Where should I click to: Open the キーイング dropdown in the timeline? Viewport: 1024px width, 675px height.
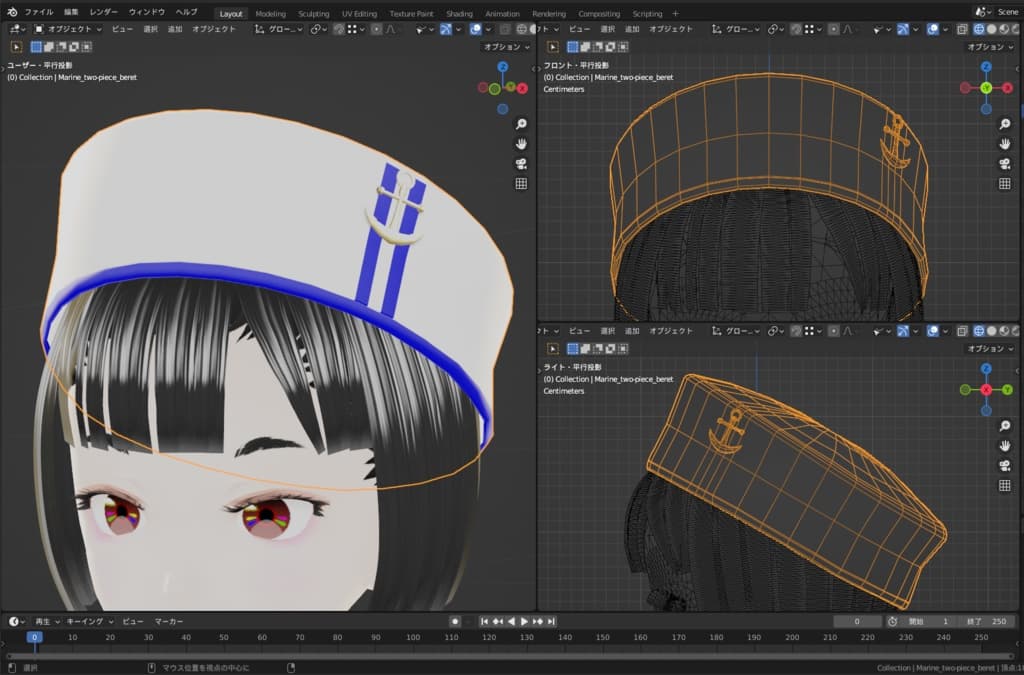point(90,621)
